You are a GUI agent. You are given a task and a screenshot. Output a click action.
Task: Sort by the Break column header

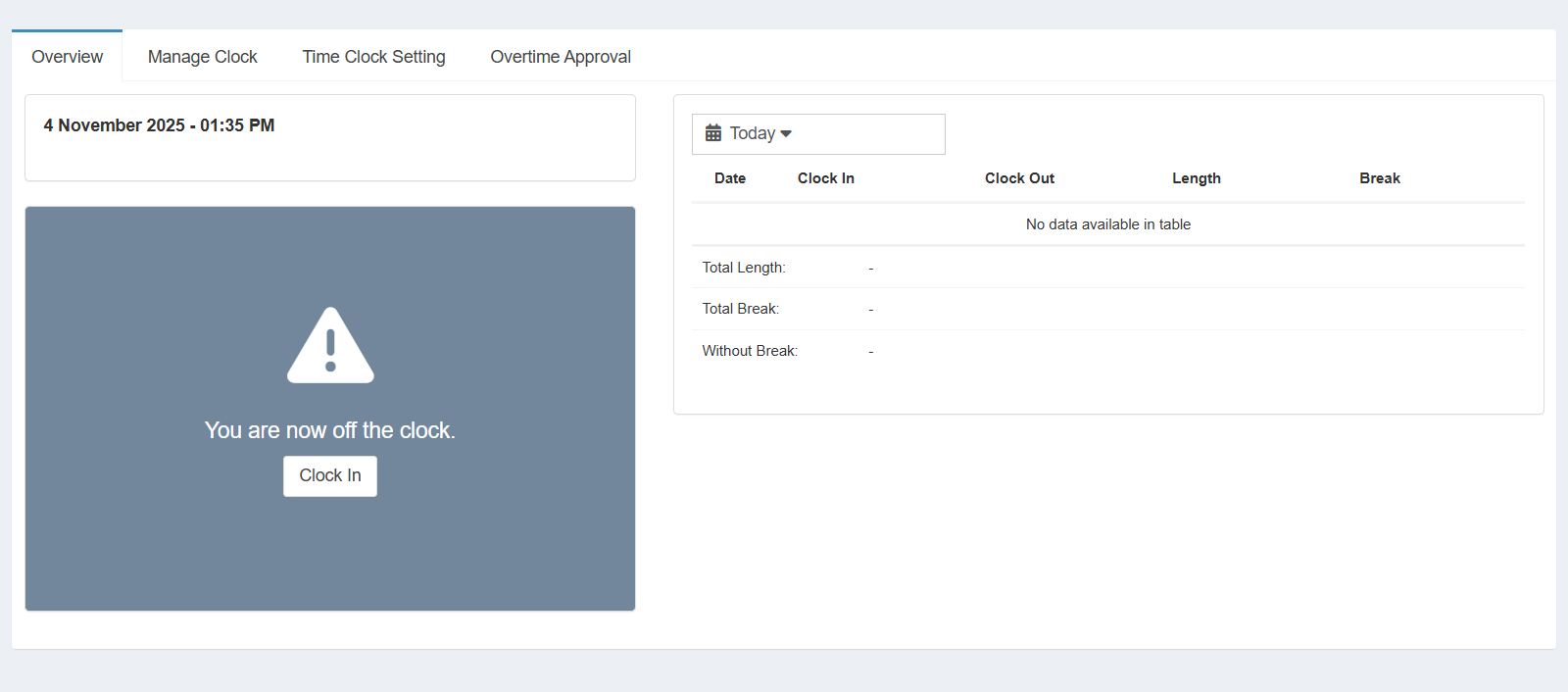pos(1379,178)
